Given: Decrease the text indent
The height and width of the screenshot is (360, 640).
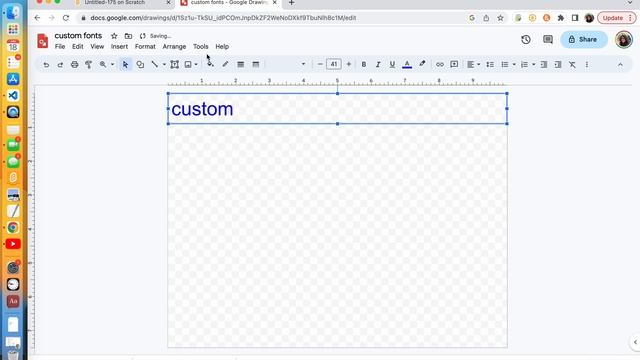Looking at the screenshot, I should pos(544,64).
